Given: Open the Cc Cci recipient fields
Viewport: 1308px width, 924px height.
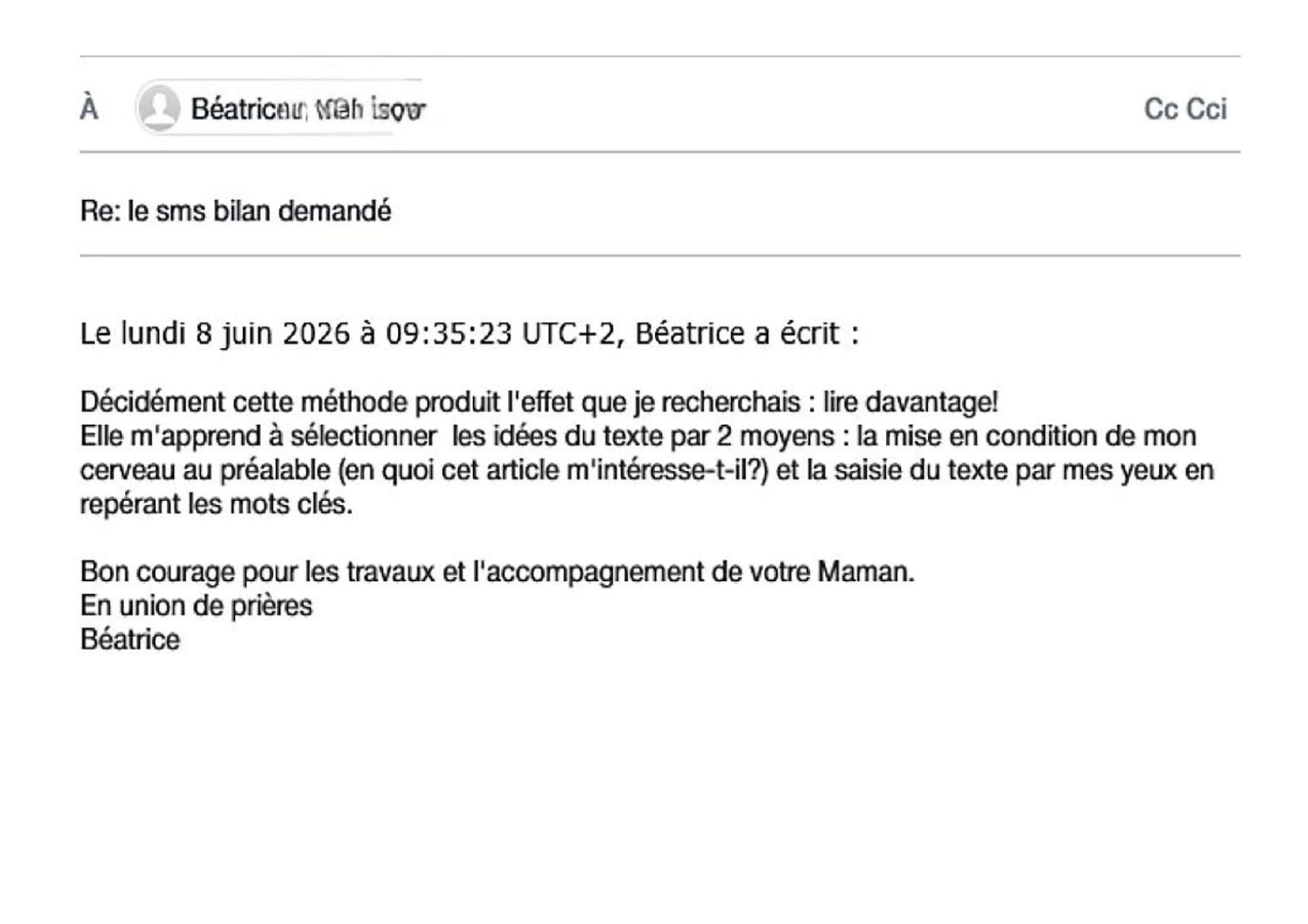Looking at the screenshot, I should [x=1185, y=109].
